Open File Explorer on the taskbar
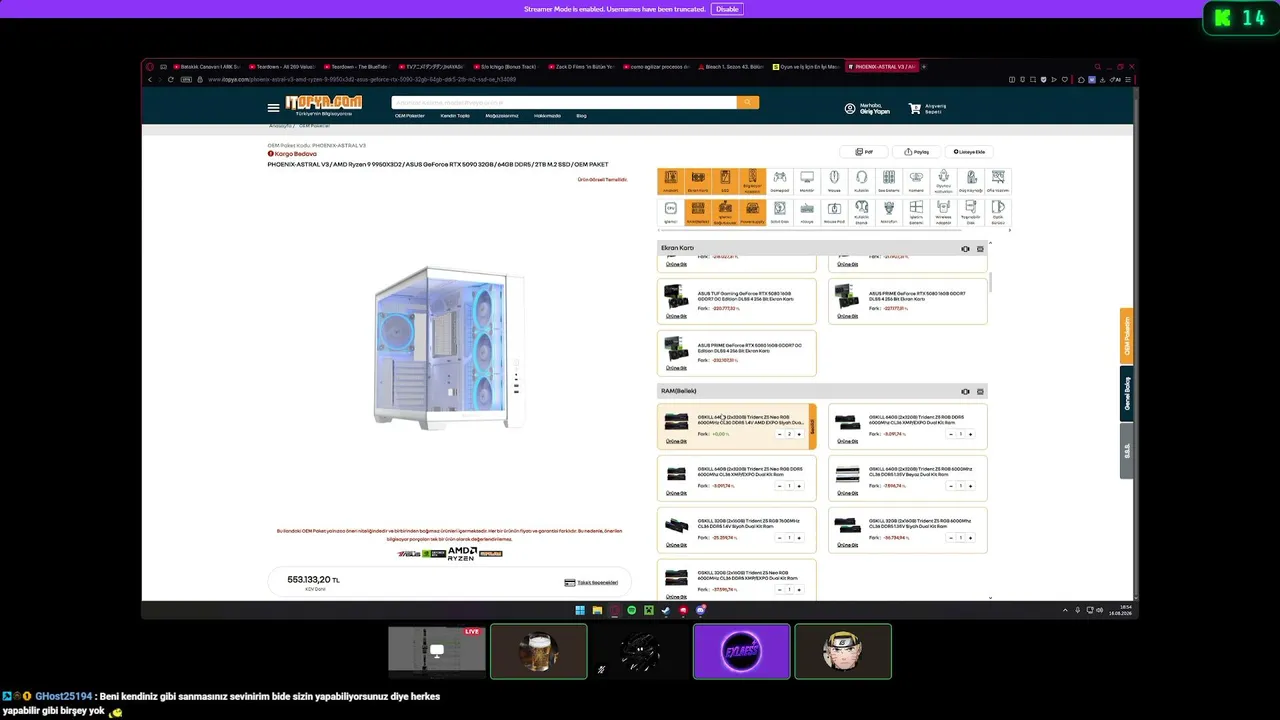Image resolution: width=1280 pixels, height=720 pixels. 597,610
